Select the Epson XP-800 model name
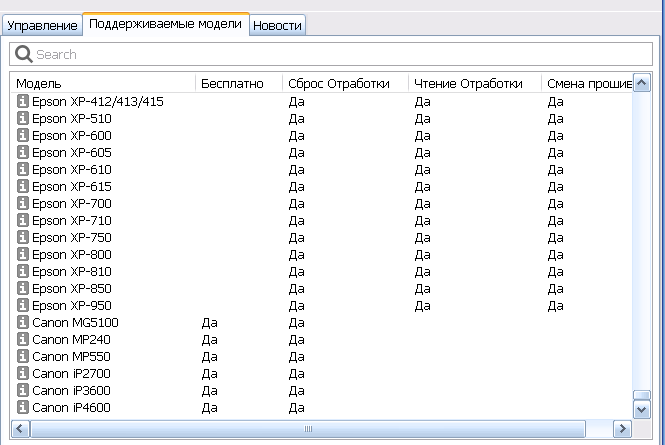 [72, 254]
